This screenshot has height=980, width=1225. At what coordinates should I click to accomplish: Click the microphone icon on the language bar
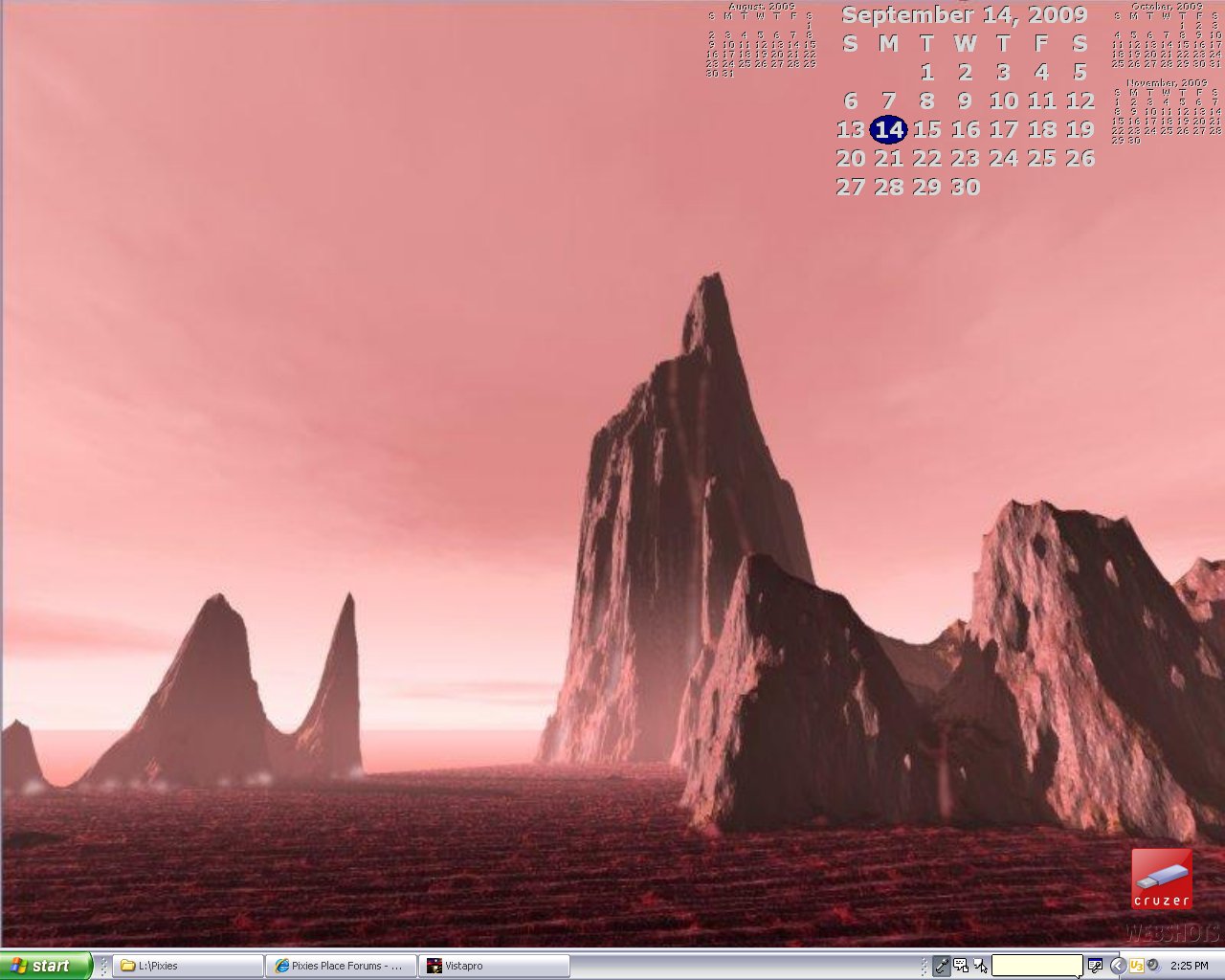(942, 966)
